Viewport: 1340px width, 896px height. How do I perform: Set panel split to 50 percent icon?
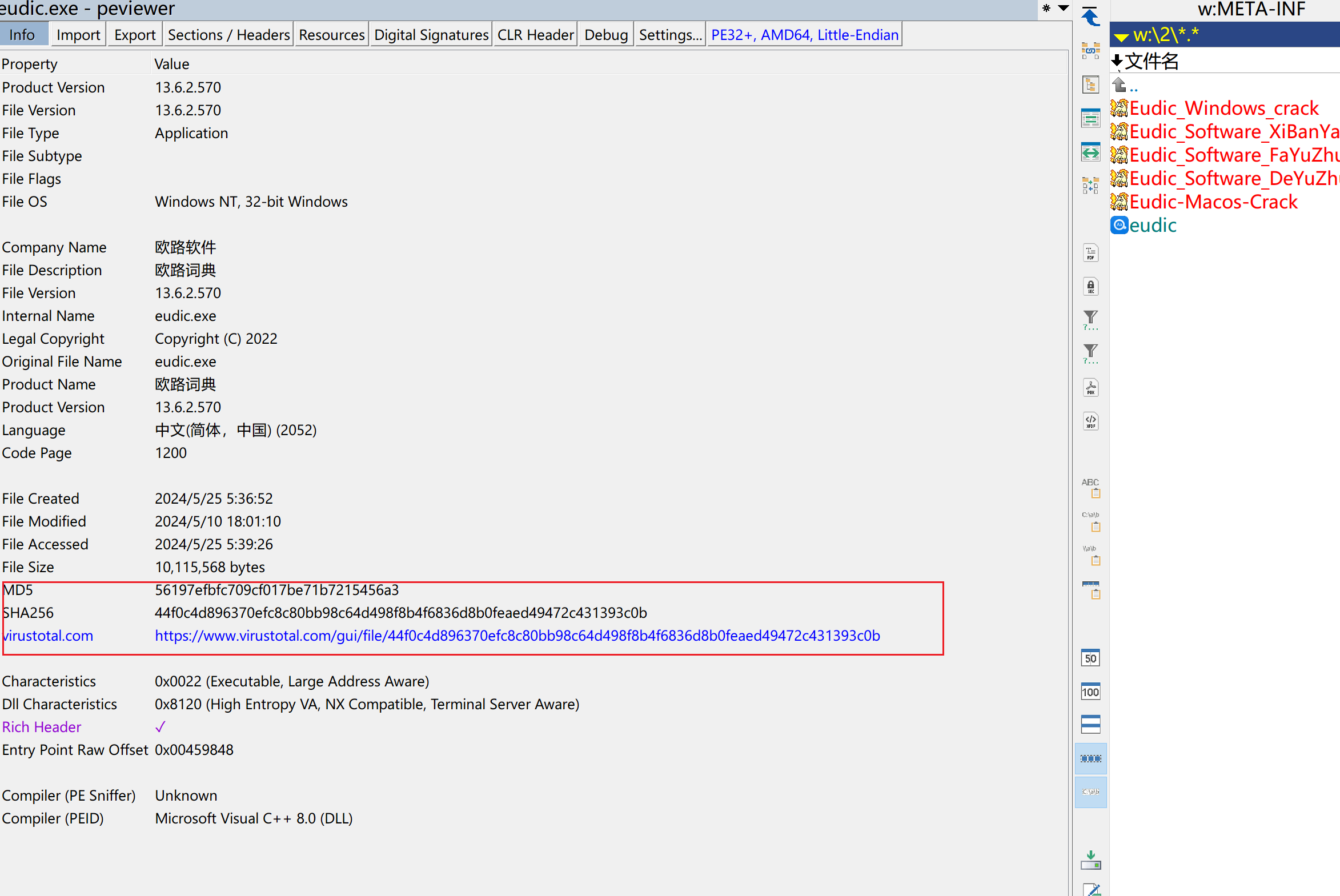pos(1090,658)
